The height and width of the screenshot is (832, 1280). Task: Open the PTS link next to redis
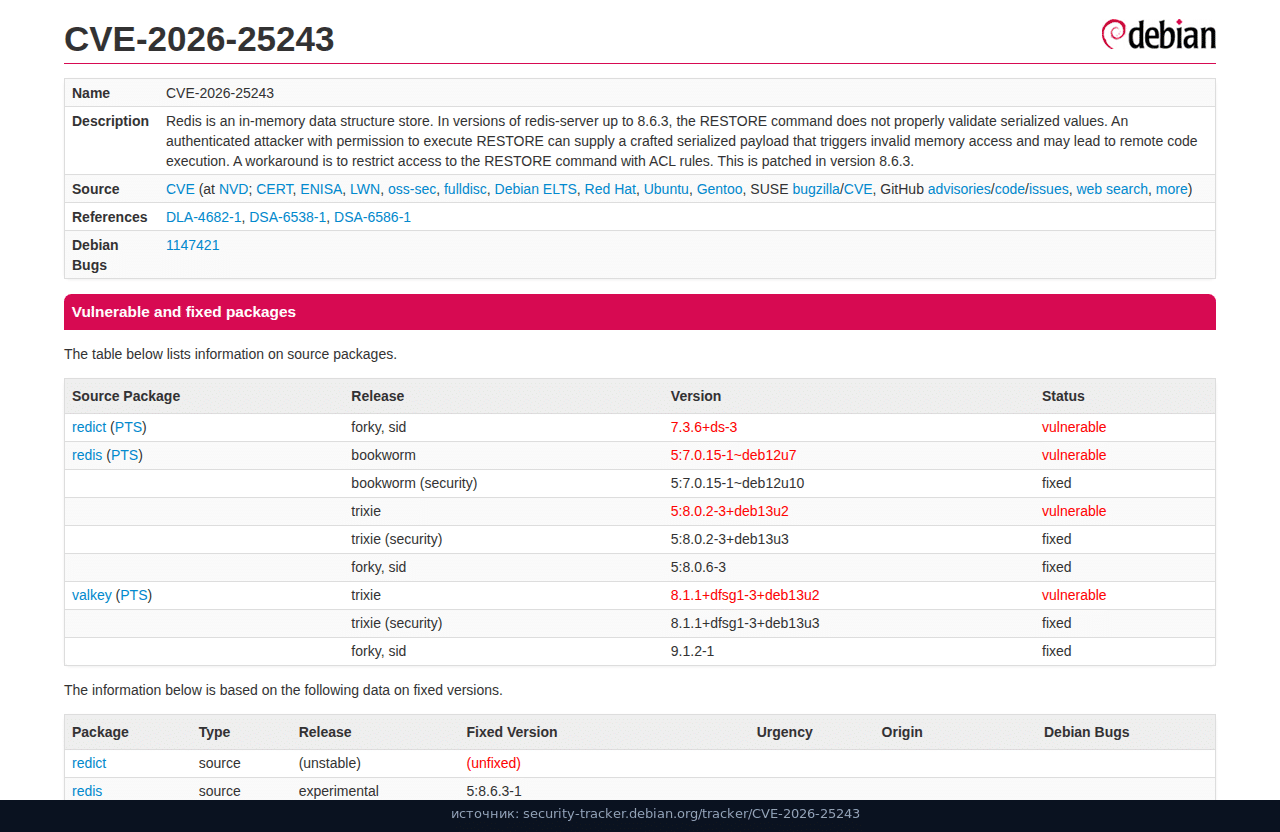(125, 455)
